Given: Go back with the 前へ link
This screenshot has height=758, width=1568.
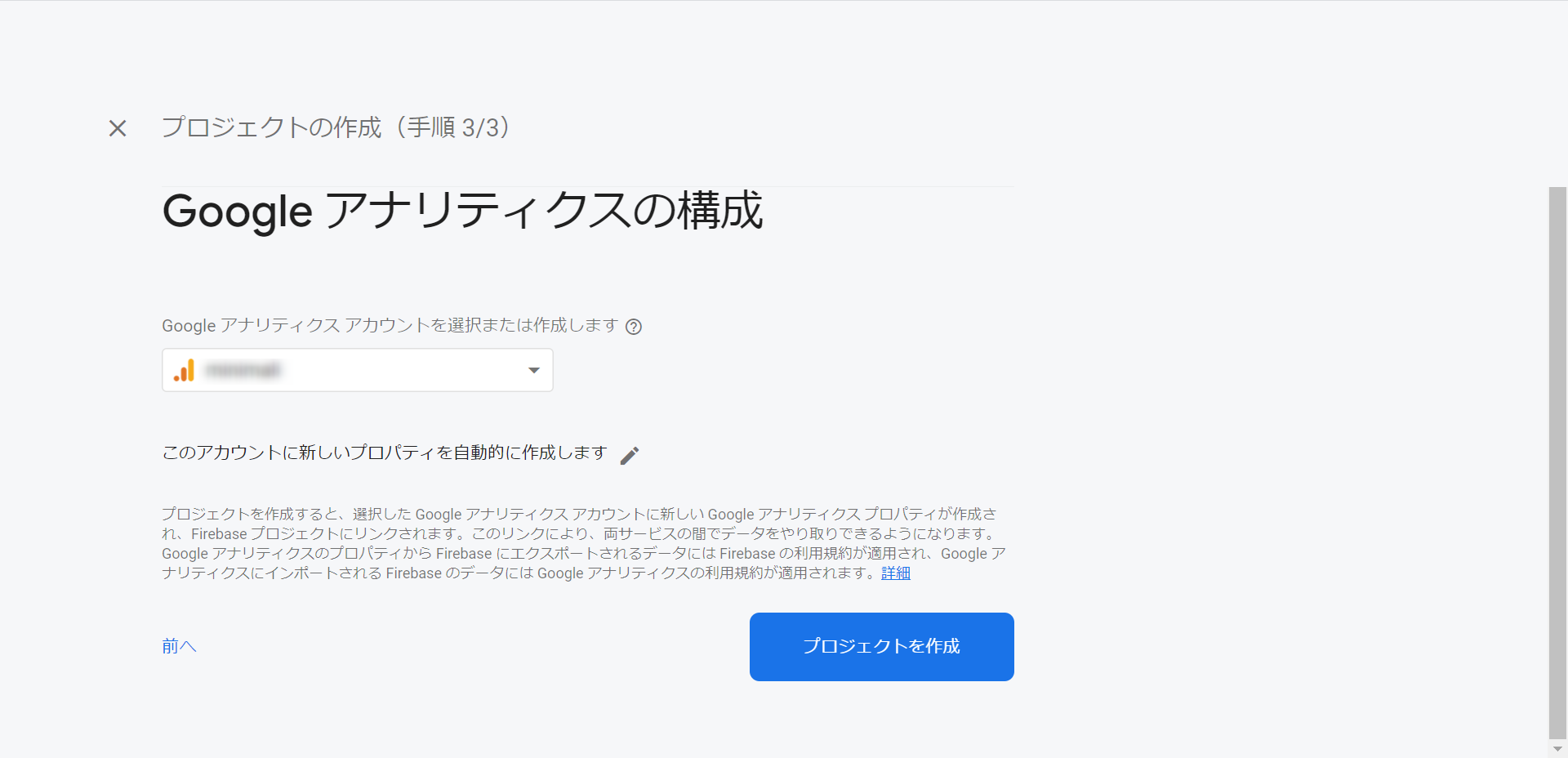Looking at the screenshot, I should (179, 646).
